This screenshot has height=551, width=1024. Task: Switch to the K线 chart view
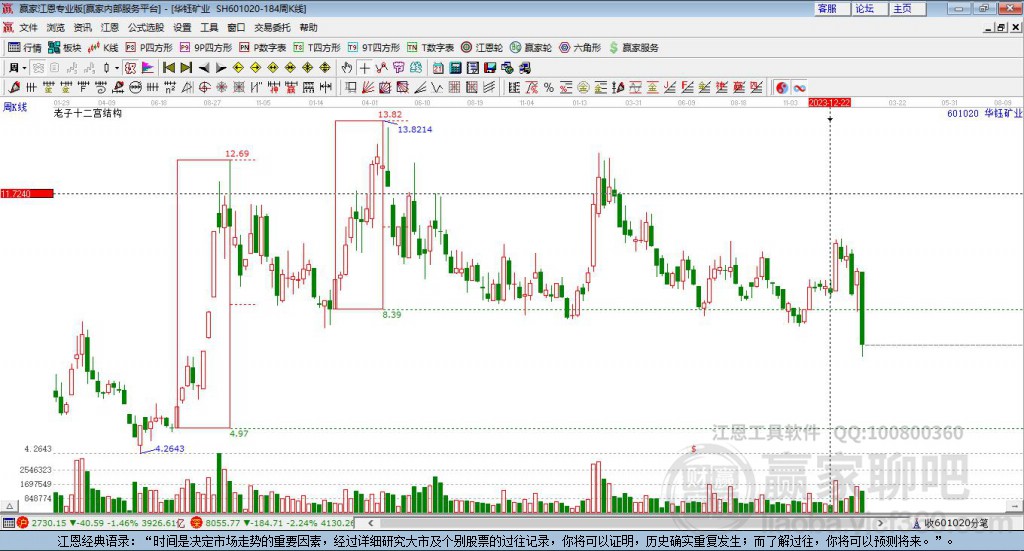point(103,48)
